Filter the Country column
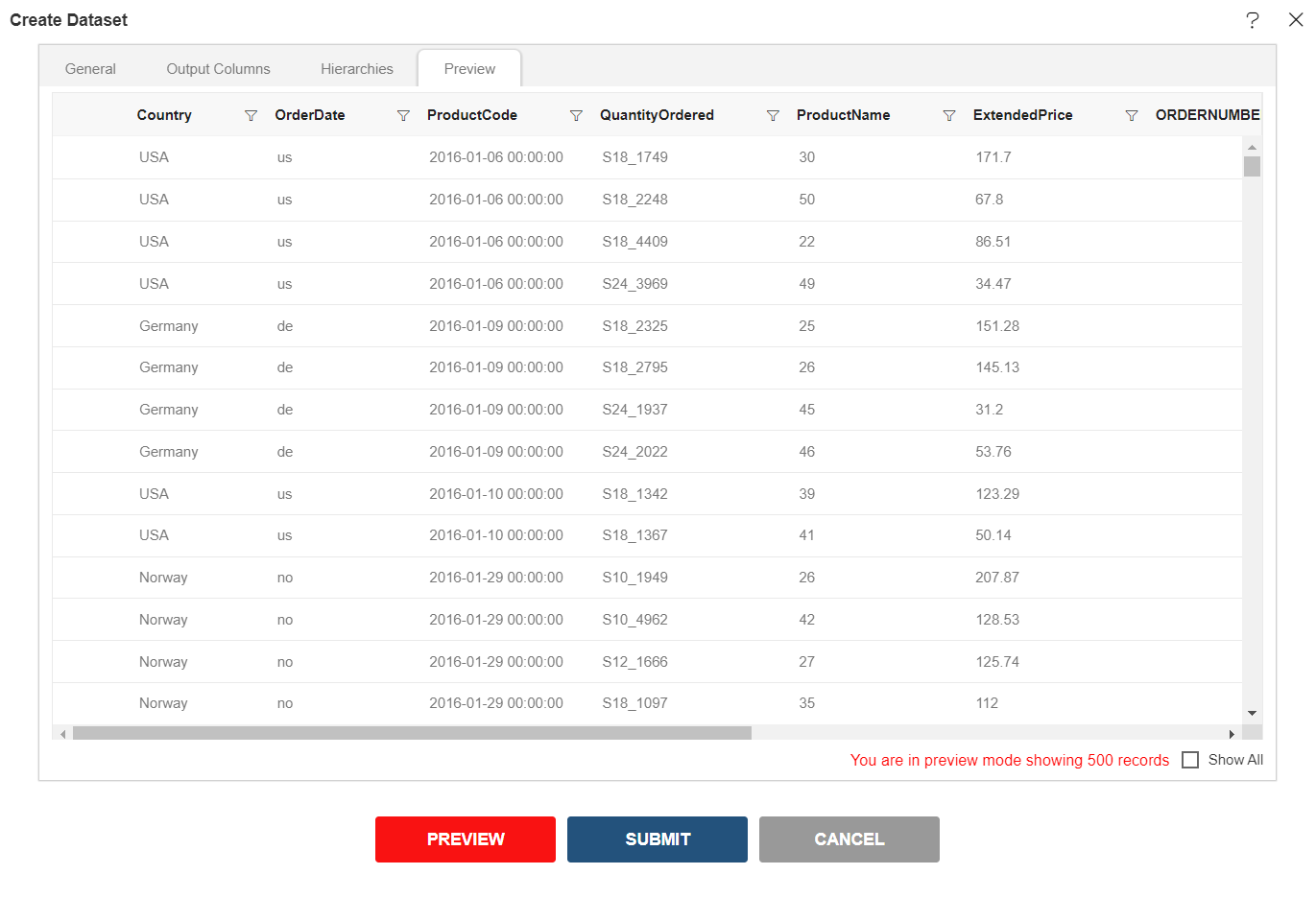The width and height of the screenshot is (1316, 898). (x=251, y=115)
